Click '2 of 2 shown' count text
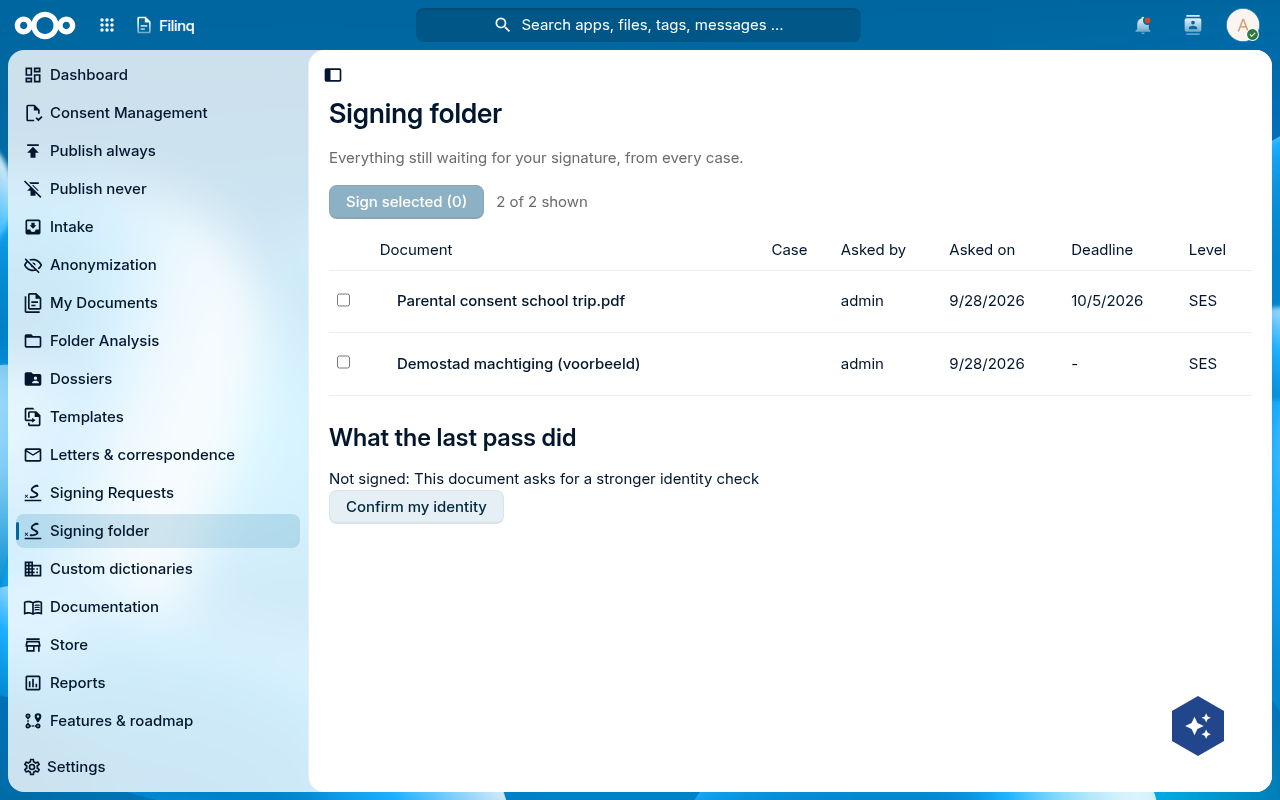 click(x=542, y=202)
